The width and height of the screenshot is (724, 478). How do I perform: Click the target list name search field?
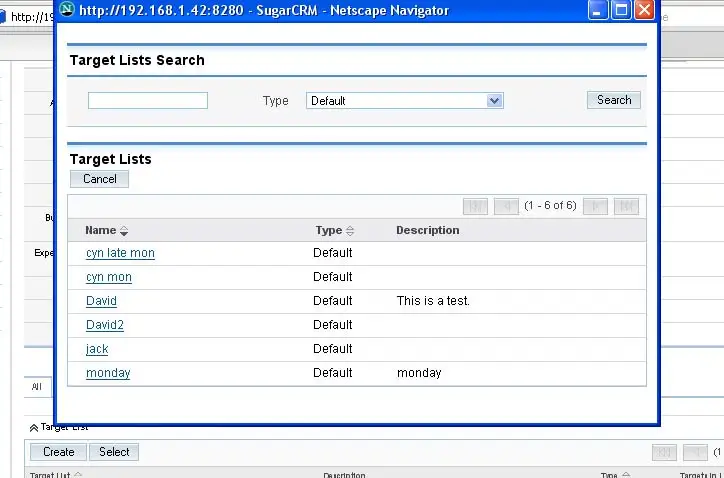148,101
